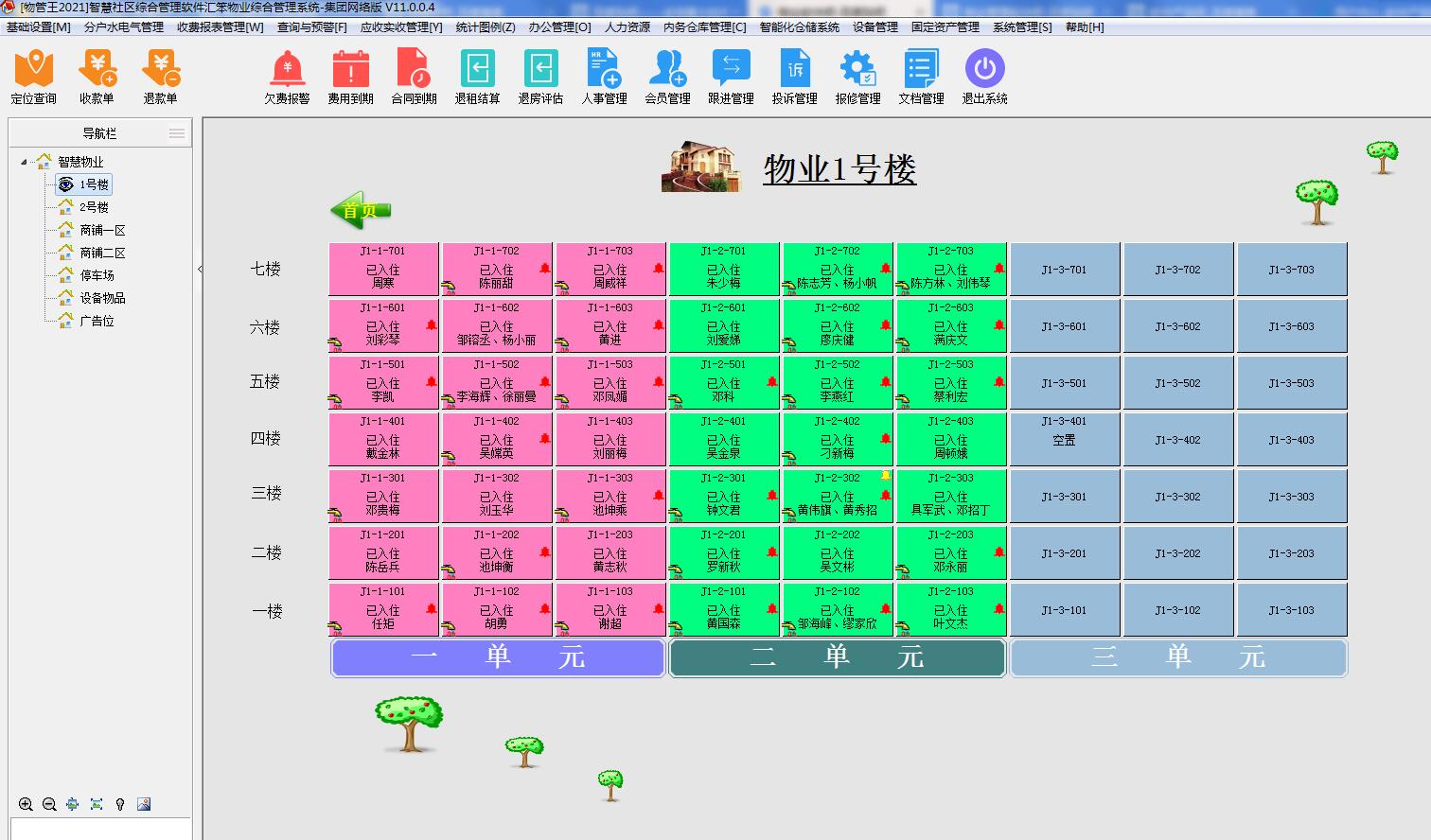Select 商铺一区 in the navigation tree
This screenshot has height=840, width=1431.
click(x=102, y=230)
